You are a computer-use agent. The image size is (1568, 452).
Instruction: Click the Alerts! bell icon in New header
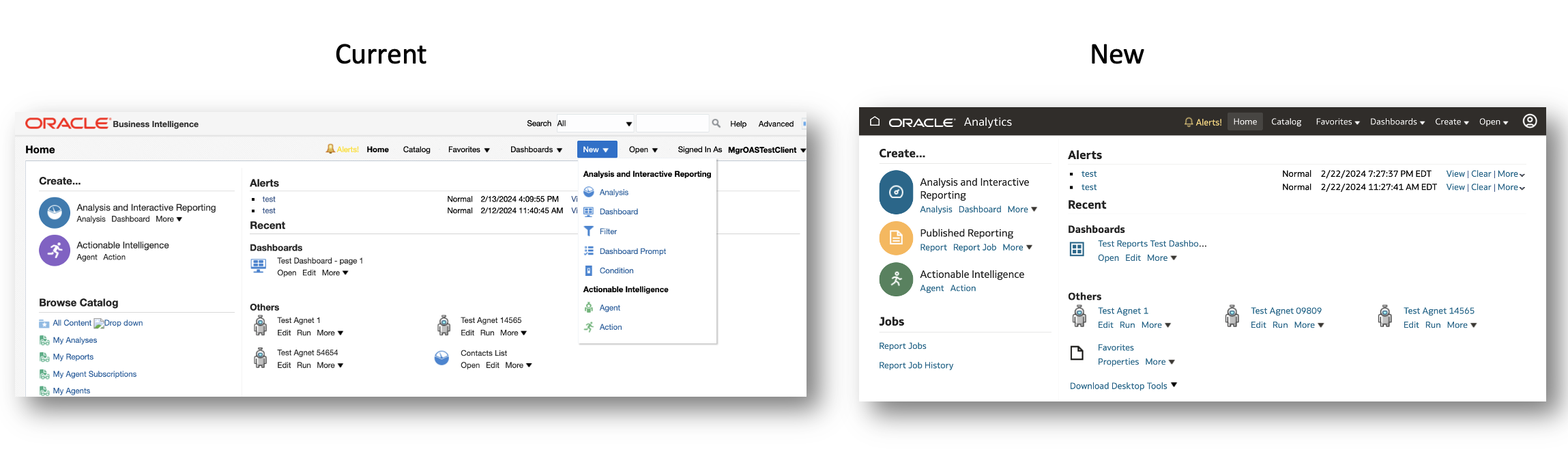point(1189,122)
